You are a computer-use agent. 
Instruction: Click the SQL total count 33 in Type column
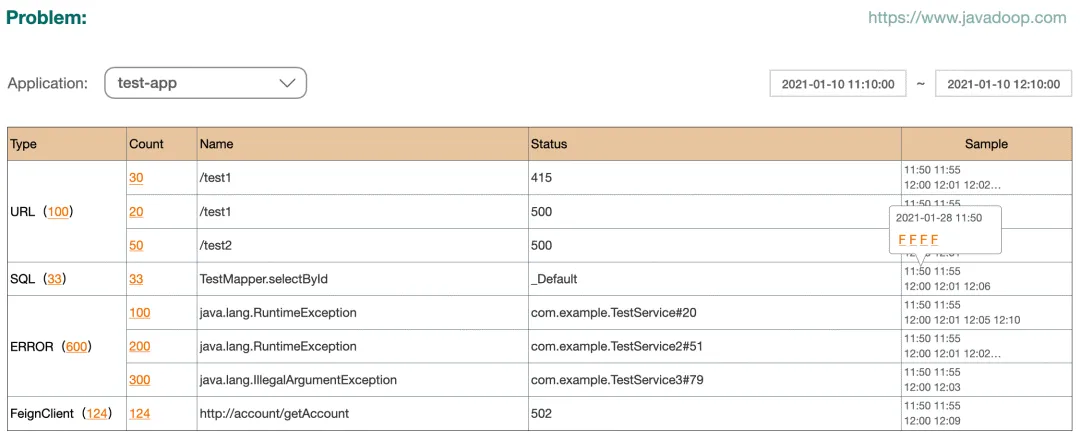point(55,279)
